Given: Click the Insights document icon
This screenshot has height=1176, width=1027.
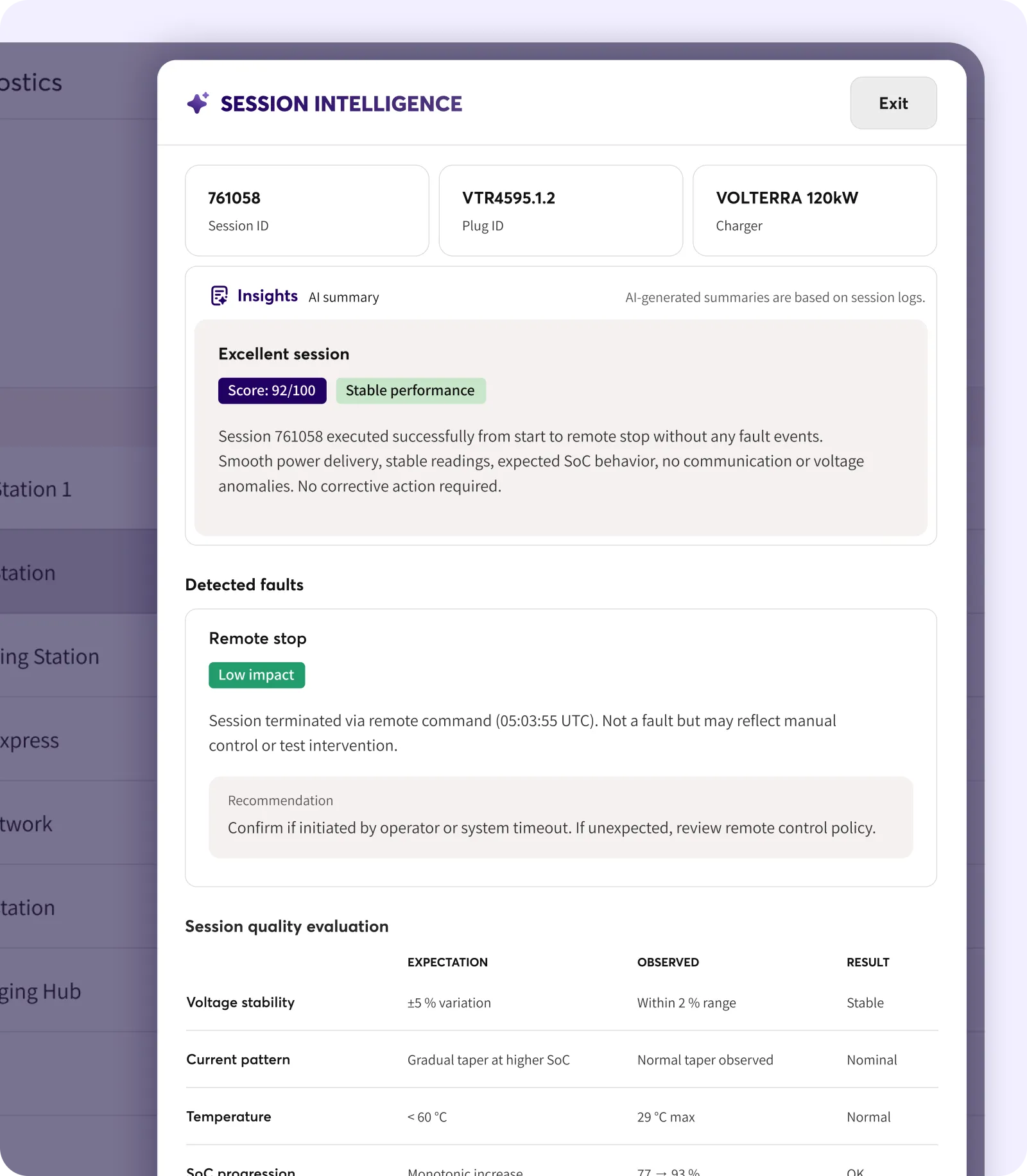Looking at the screenshot, I should tap(220, 296).
